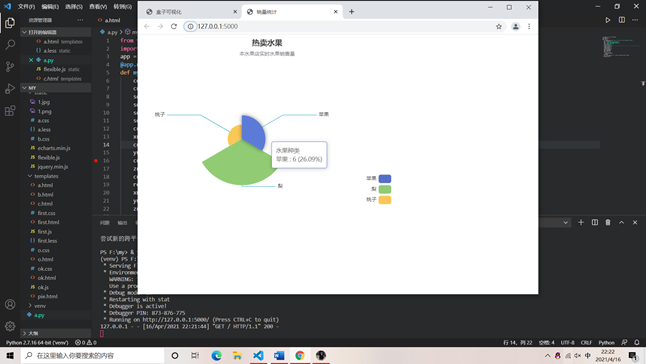The width and height of the screenshot is (646, 364).
Task: Open the Accounts icon in activity bar
Action: 10,304
